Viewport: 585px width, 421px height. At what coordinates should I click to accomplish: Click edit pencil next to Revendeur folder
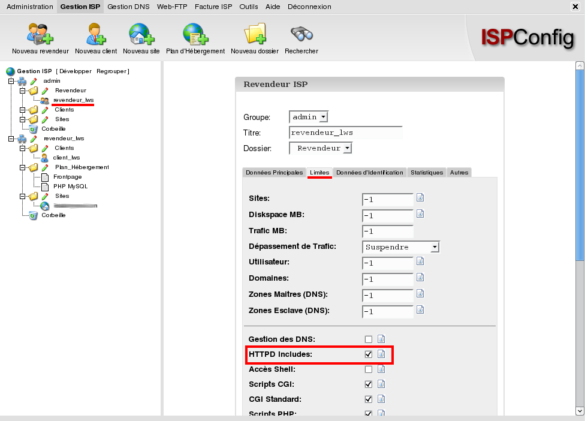tap(45, 91)
